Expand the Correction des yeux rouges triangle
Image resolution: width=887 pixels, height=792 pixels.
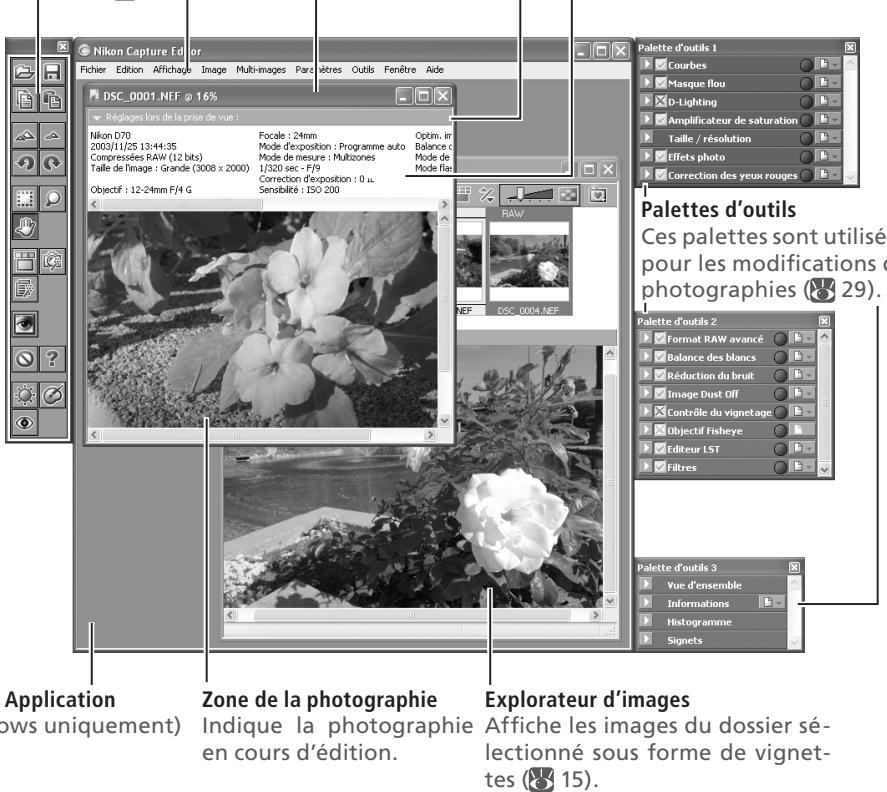[647, 174]
